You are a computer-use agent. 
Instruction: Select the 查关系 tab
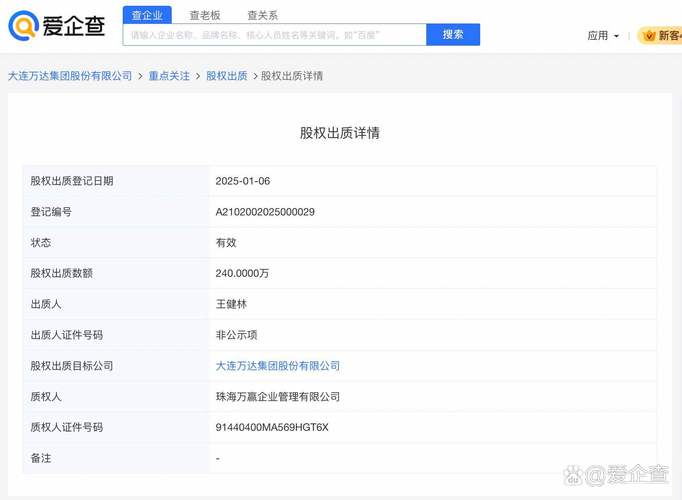(262, 15)
